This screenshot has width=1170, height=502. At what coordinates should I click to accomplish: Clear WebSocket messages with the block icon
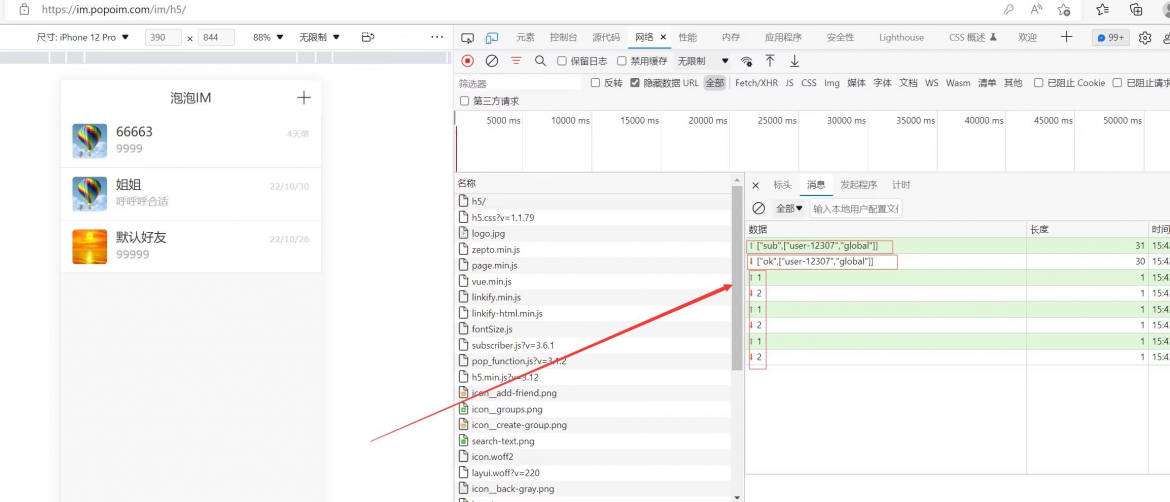(x=759, y=209)
